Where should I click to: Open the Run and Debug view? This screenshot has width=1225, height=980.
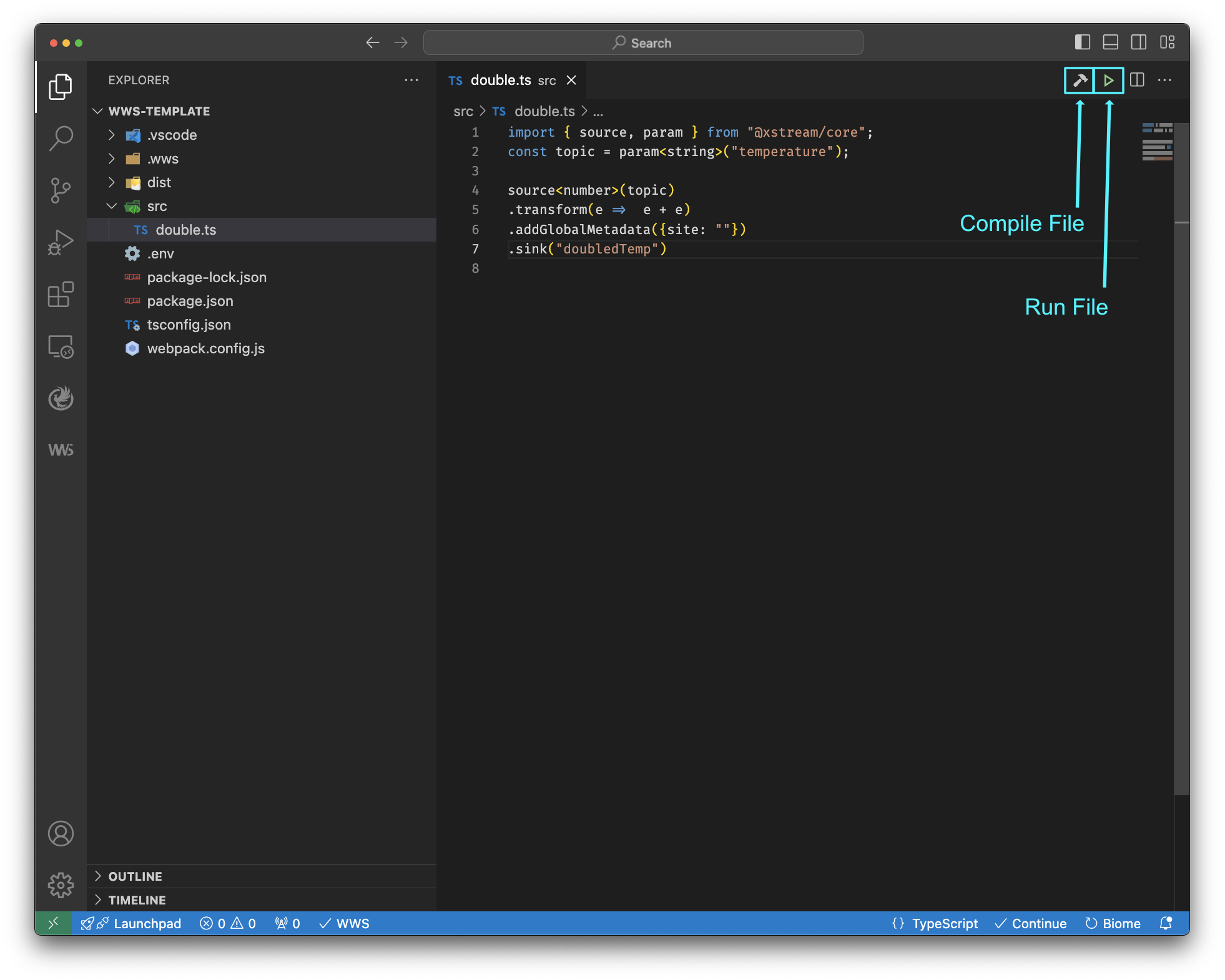[x=61, y=242]
